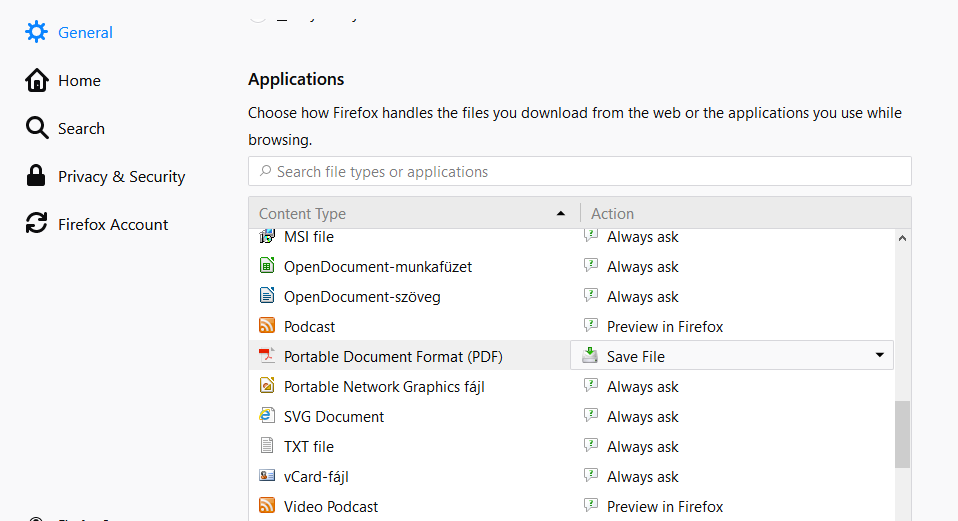Viewport: 958px width, 521px height.
Task: Select the OpenDocument-munkafüzet row
Action: pyautogui.click(x=571, y=266)
